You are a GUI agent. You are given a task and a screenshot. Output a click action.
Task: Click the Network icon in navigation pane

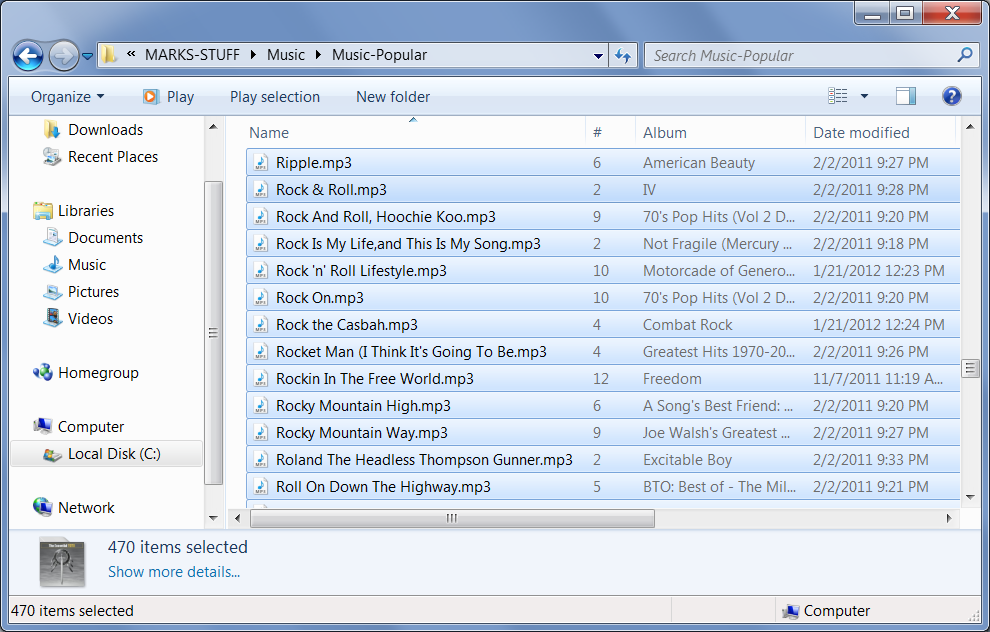[43, 508]
